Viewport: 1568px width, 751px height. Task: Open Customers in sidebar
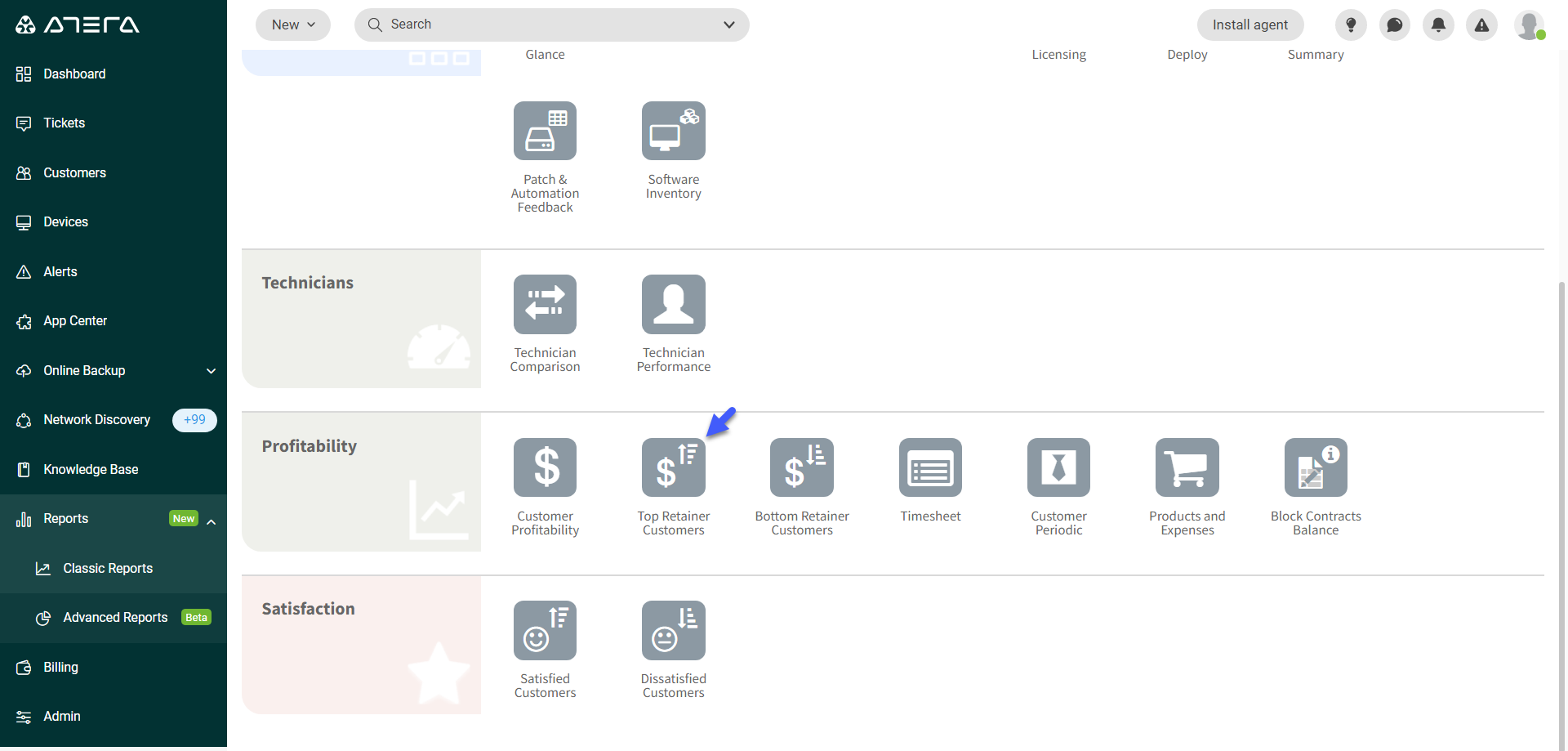[114, 172]
